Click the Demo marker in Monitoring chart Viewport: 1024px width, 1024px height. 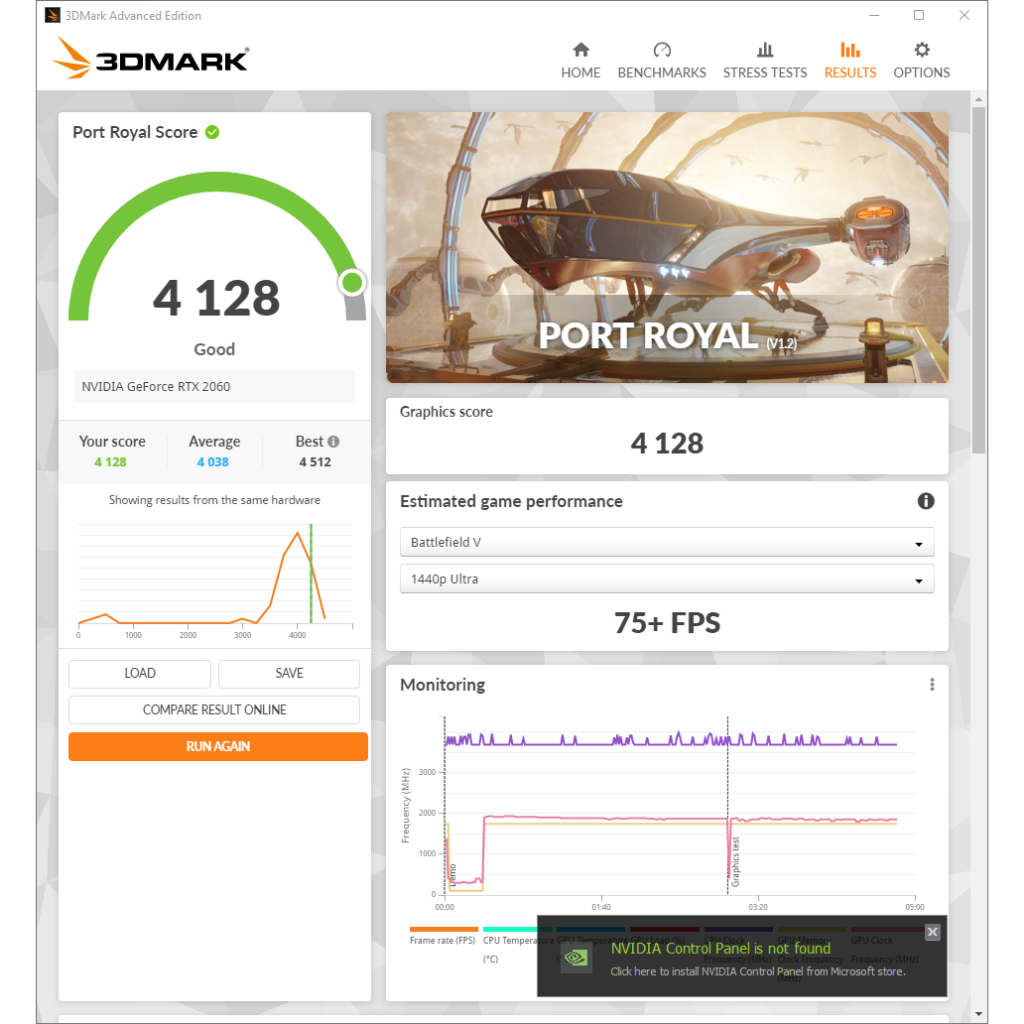[x=453, y=873]
